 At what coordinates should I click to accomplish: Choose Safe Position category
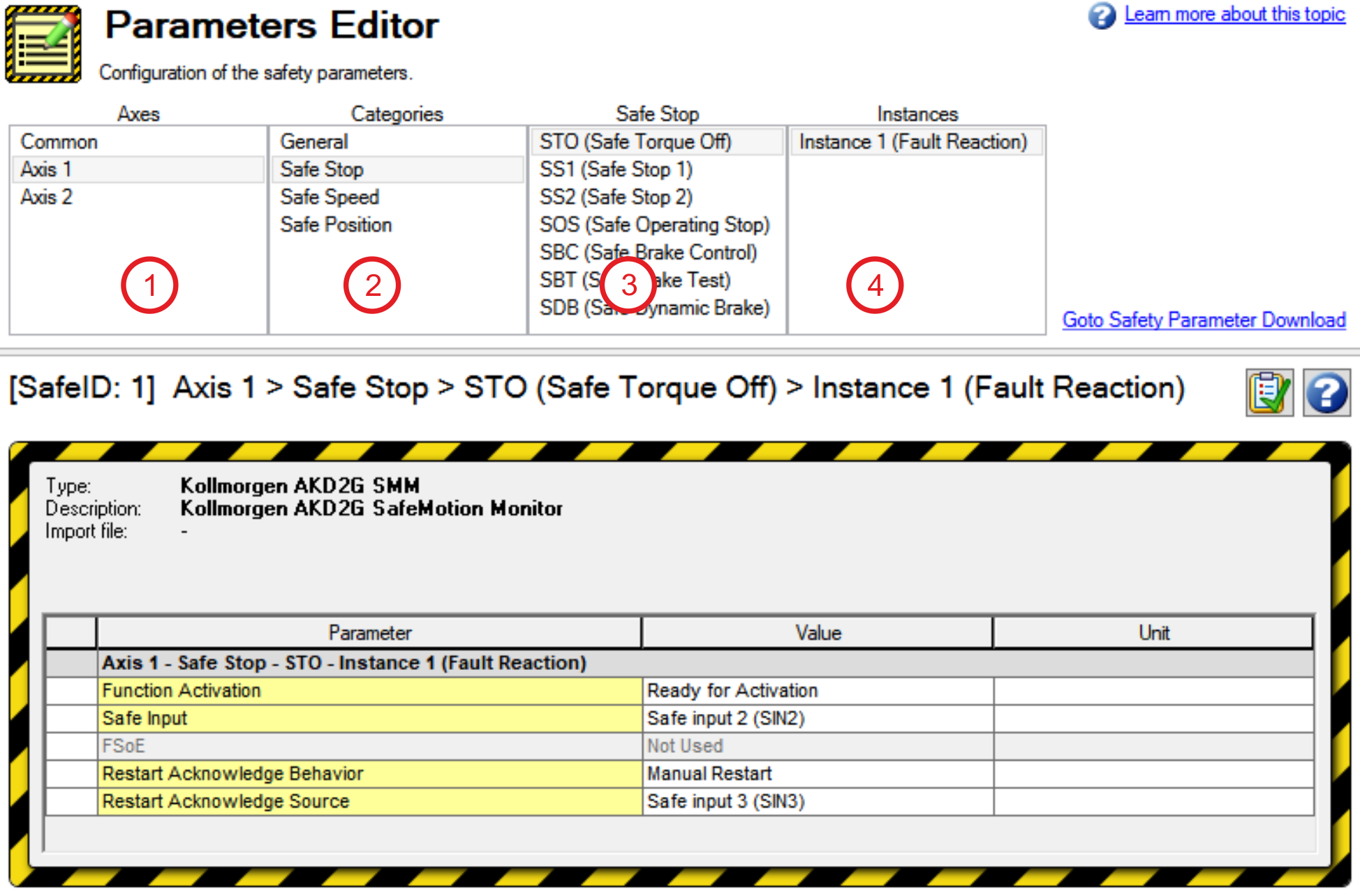coord(397,225)
